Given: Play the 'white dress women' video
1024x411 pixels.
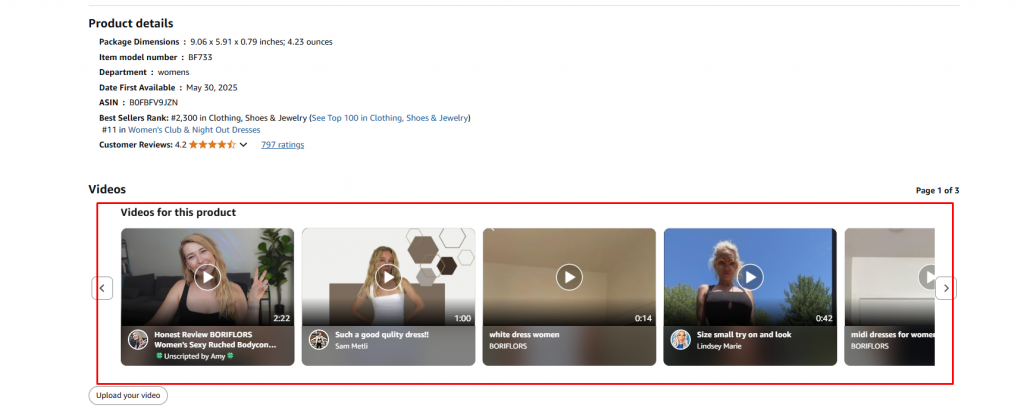Looking at the screenshot, I should (x=569, y=277).
